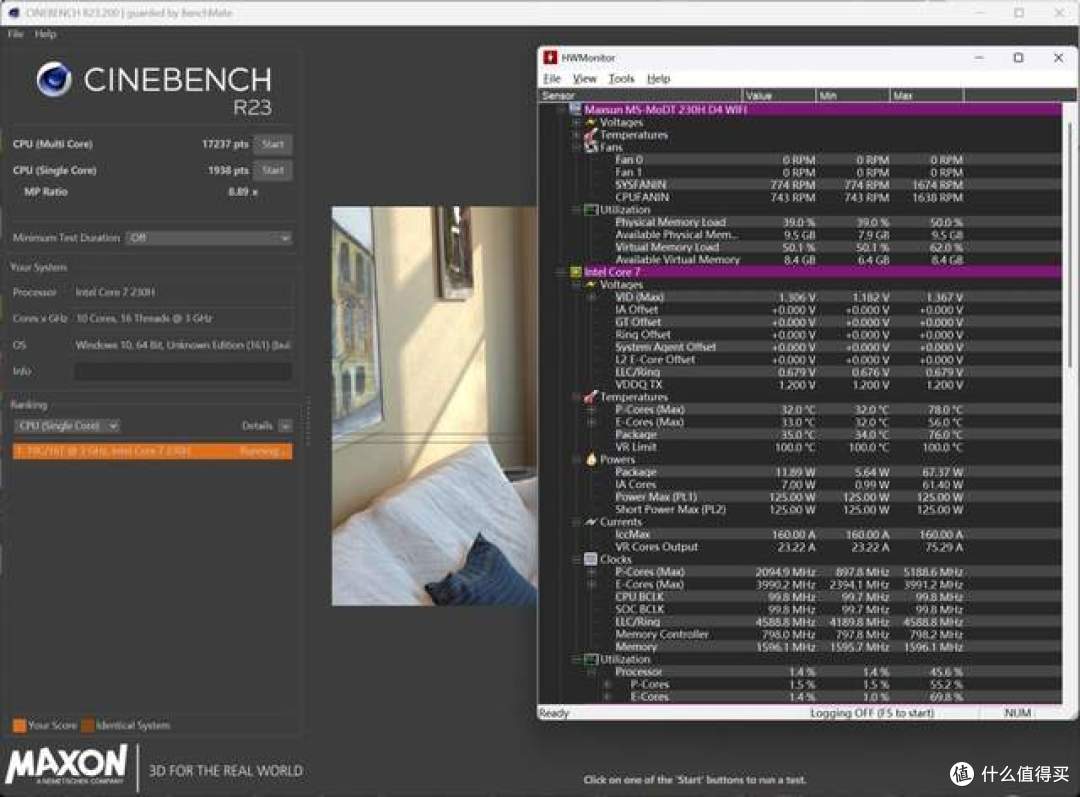1080x797 pixels.
Task: Click the Value column header
Action: click(x=779, y=95)
